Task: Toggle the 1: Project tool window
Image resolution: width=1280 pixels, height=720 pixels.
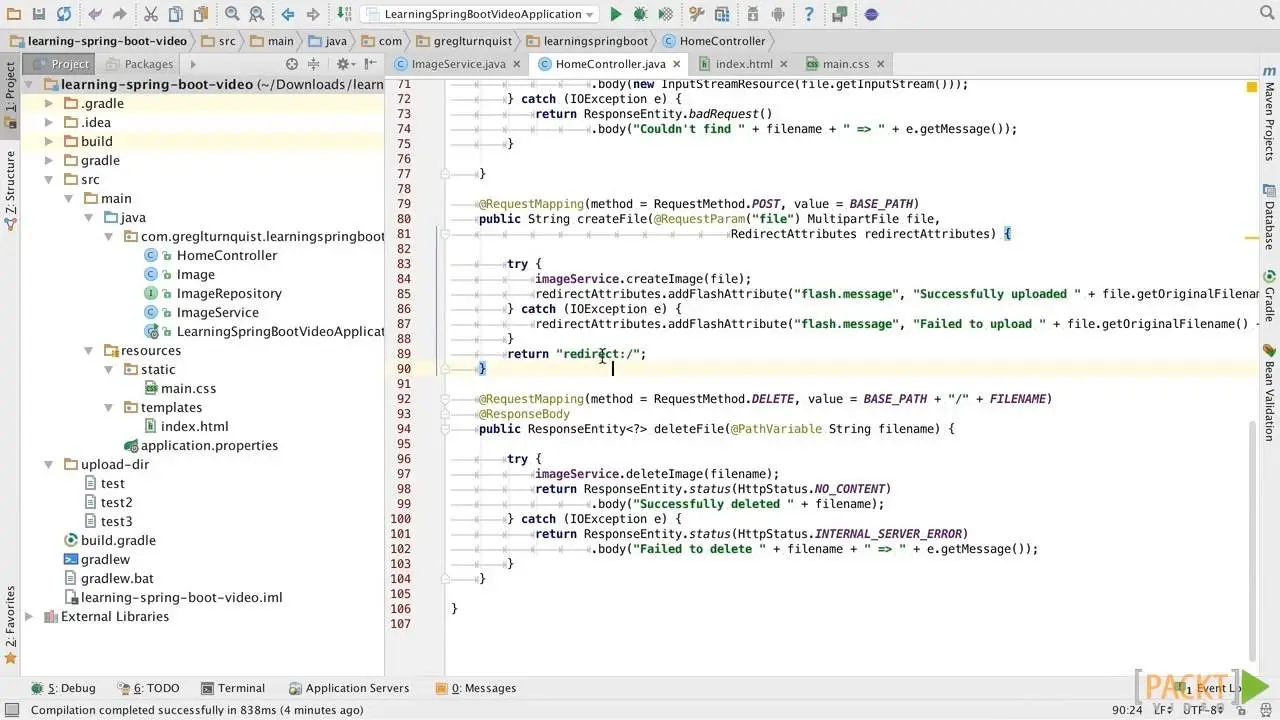Action: point(10,95)
